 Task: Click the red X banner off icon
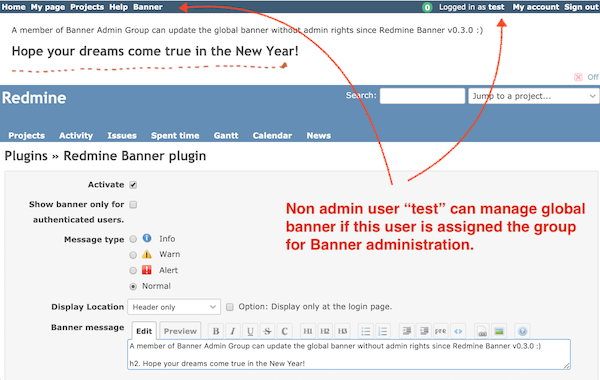point(578,77)
